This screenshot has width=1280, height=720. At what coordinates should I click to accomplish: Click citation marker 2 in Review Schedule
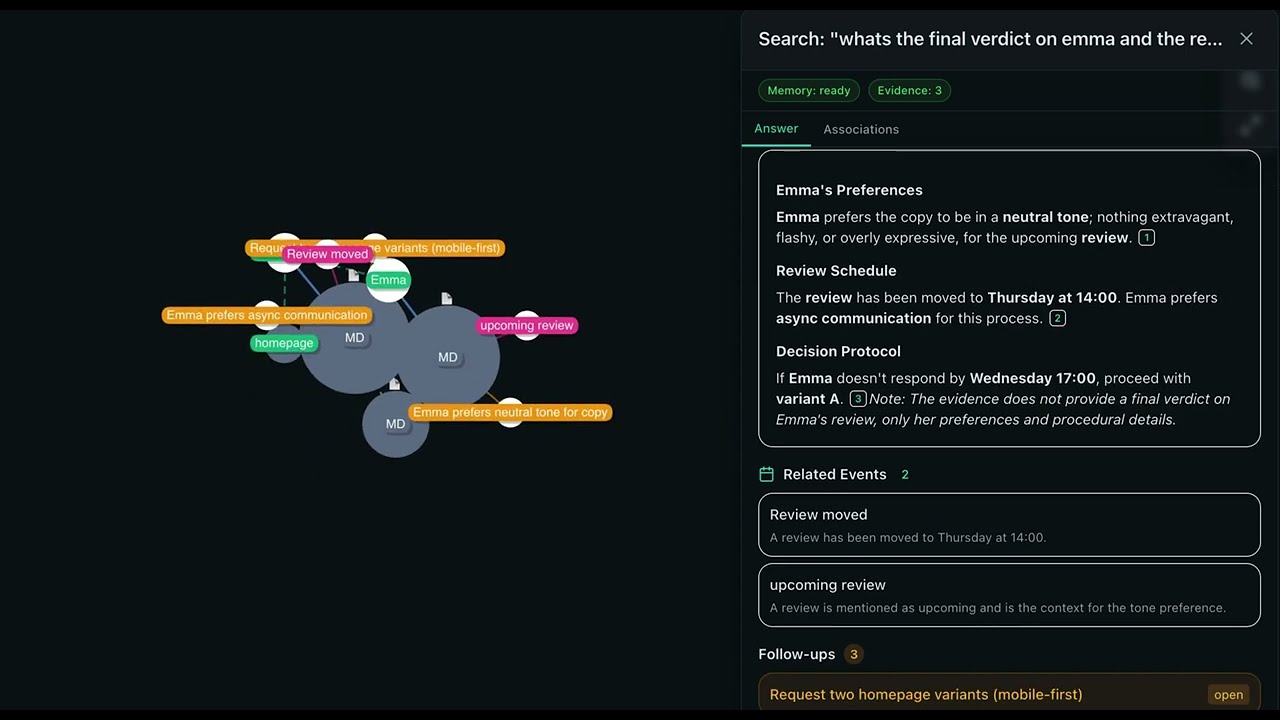1057,318
